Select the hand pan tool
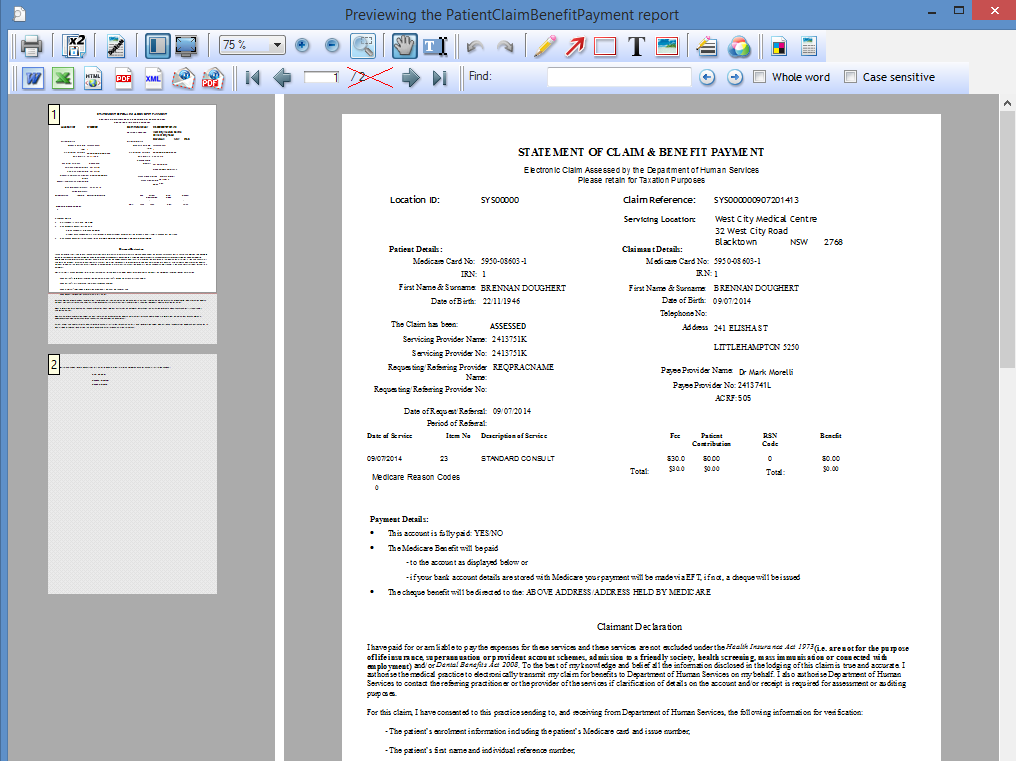Image resolution: width=1016 pixels, height=761 pixels. tap(404, 46)
